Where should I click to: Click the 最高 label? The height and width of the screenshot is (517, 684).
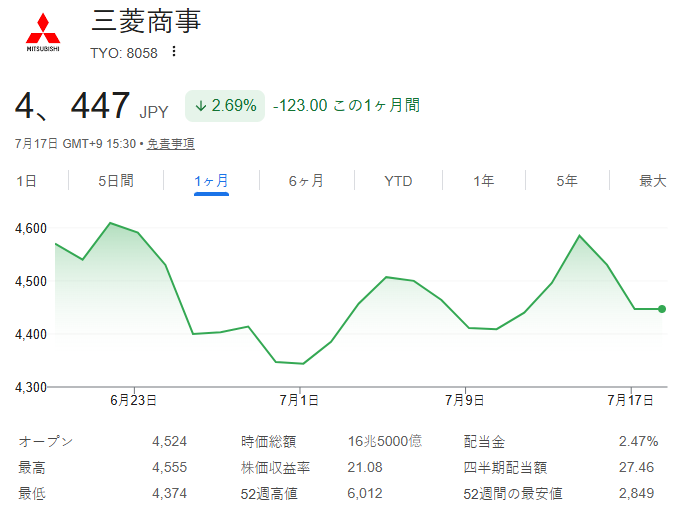pyautogui.click(x=32, y=468)
